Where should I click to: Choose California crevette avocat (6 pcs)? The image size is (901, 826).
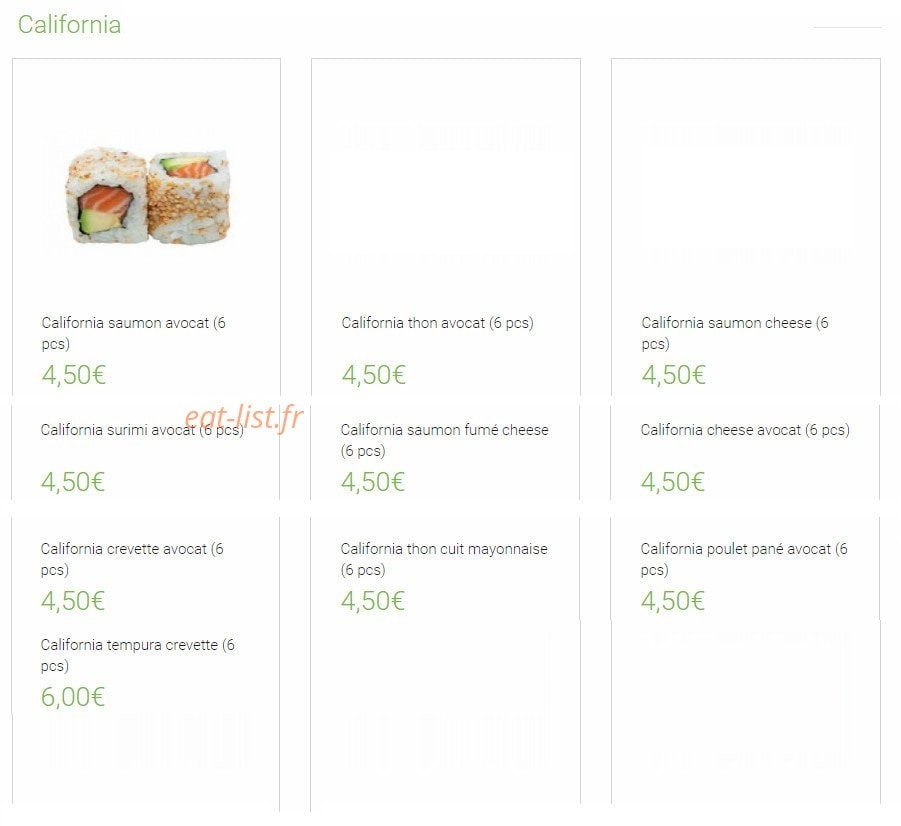132,559
